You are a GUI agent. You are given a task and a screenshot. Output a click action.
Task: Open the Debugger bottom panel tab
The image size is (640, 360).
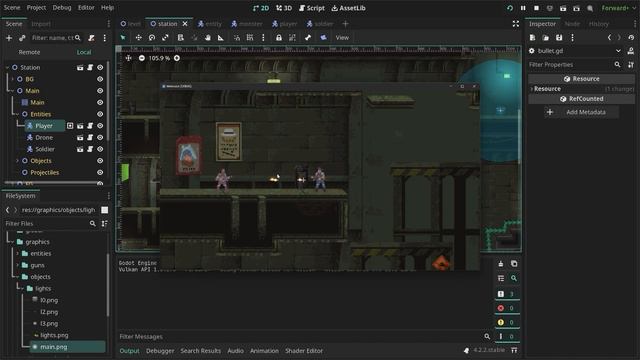point(160,351)
